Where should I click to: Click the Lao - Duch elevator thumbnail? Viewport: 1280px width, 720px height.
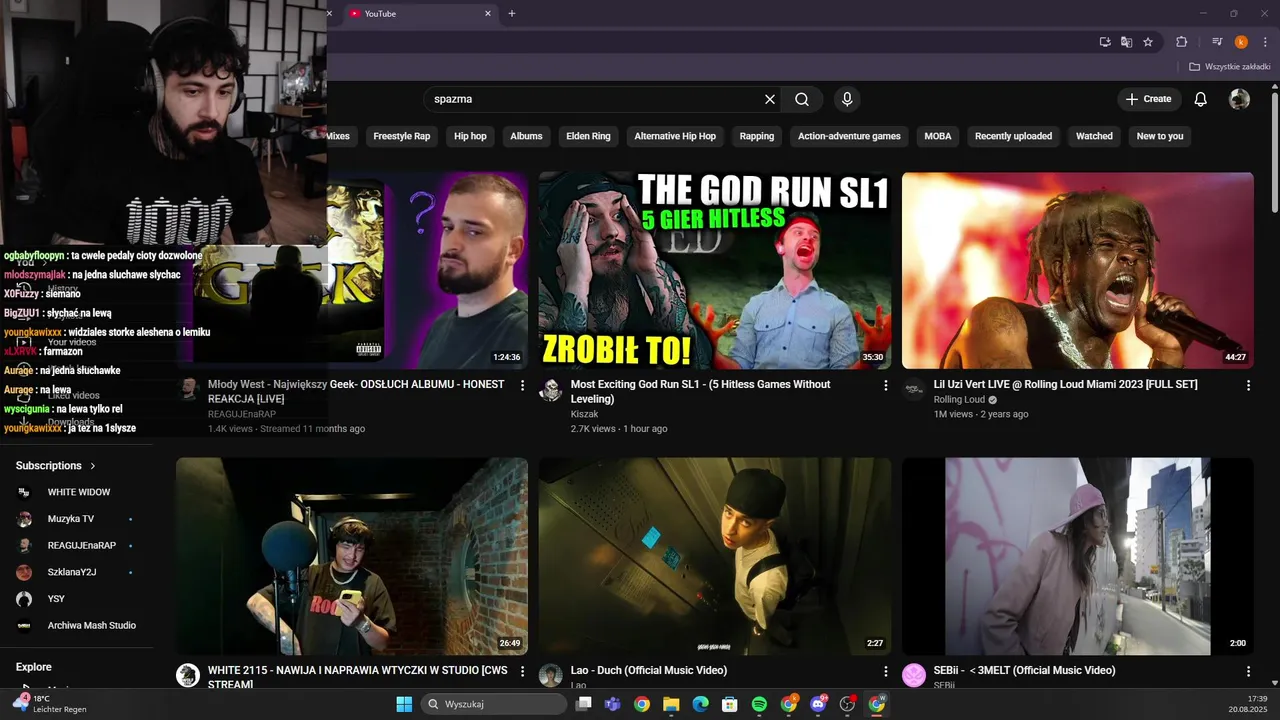(715, 556)
